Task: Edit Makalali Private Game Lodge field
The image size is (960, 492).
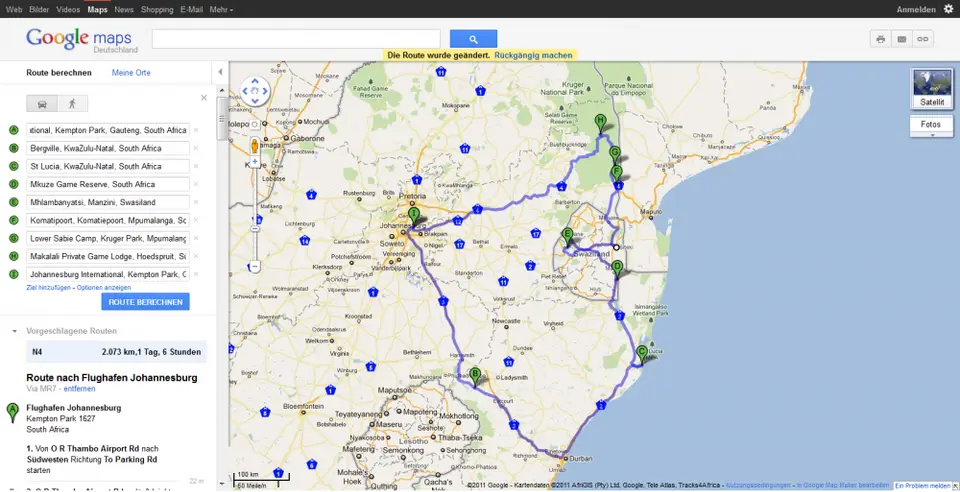Action: pyautogui.click(x=108, y=256)
